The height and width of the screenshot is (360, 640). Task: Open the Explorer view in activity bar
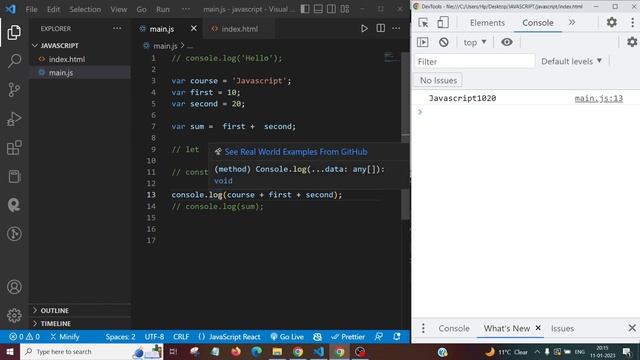coord(14,33)
